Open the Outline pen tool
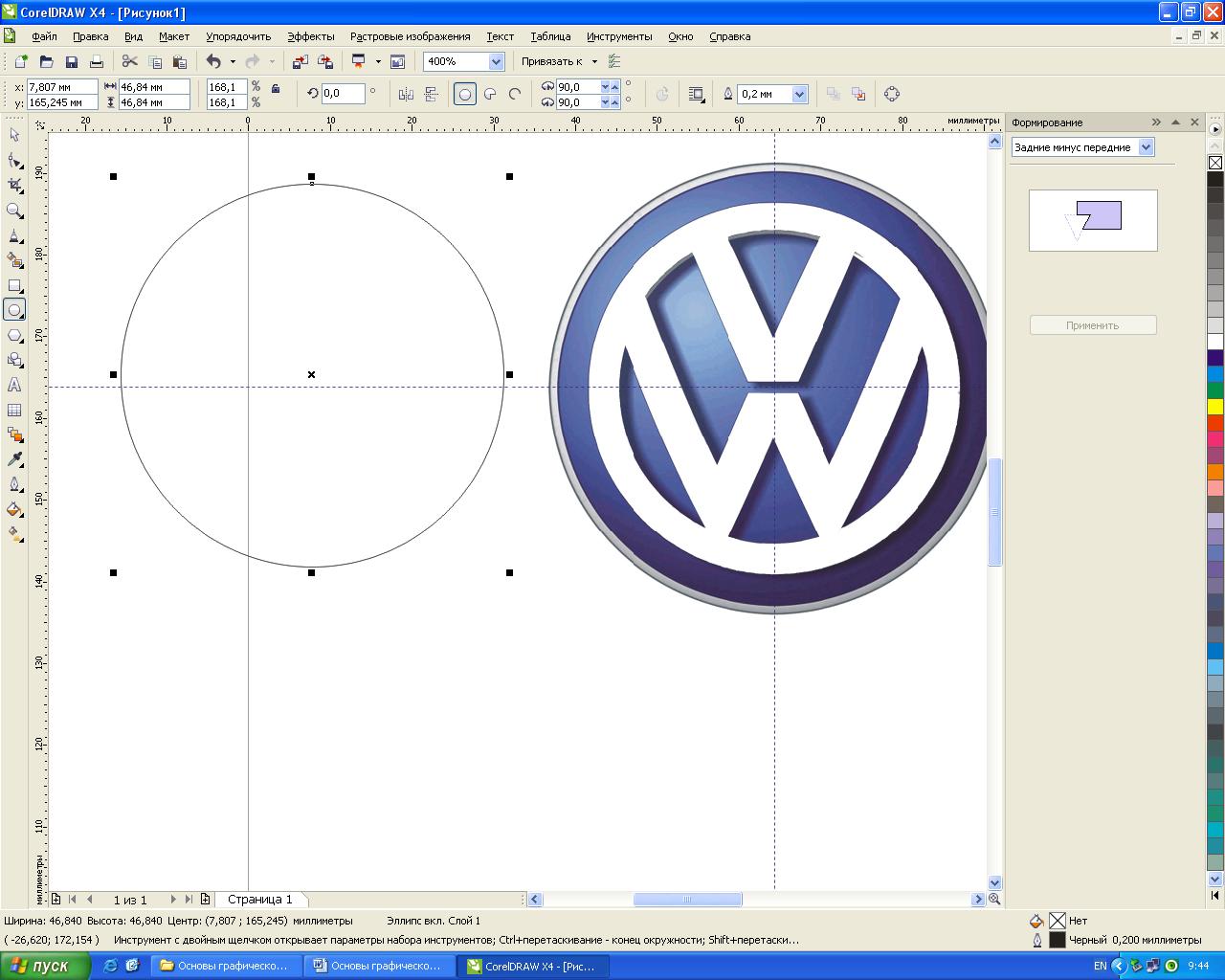This screenshot has height=980, width=1225. pyautogui.click(x=14, y=484)
